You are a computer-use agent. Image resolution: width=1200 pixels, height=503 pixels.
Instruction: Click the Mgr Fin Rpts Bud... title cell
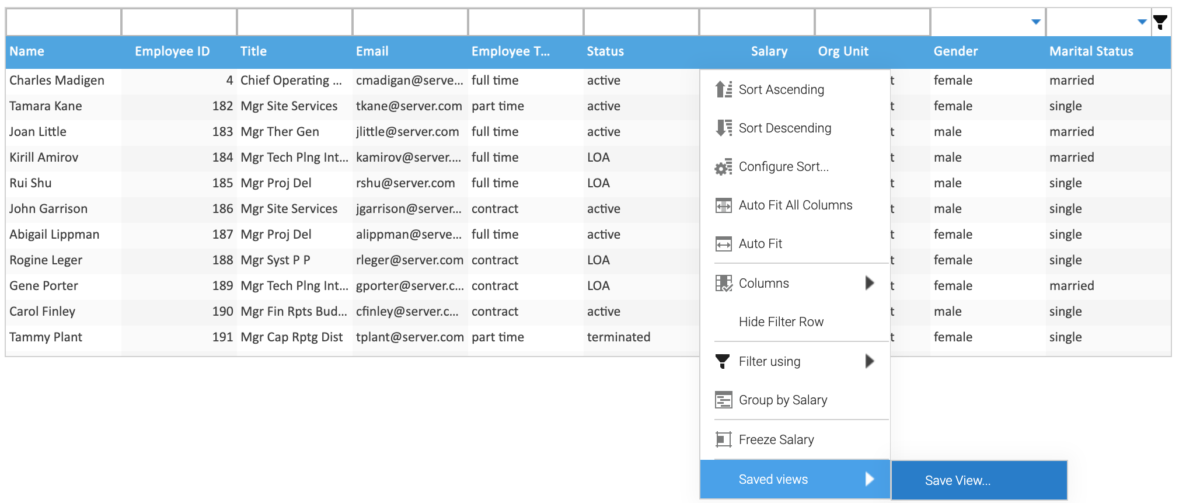[x=294, y=311]
